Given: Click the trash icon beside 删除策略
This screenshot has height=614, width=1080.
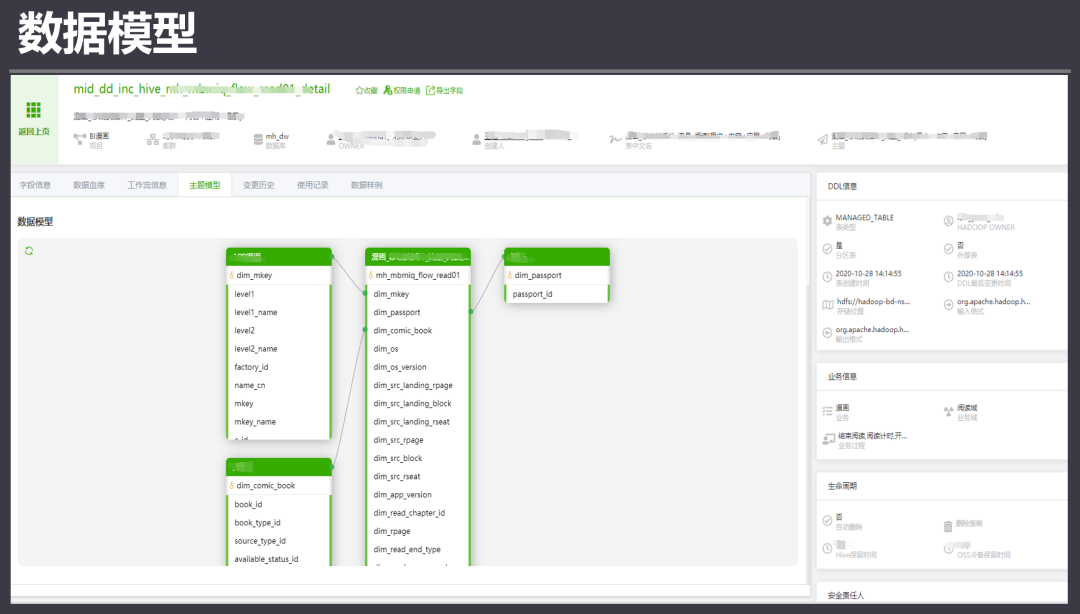Looking at the screenshot, I should [948, 526].
